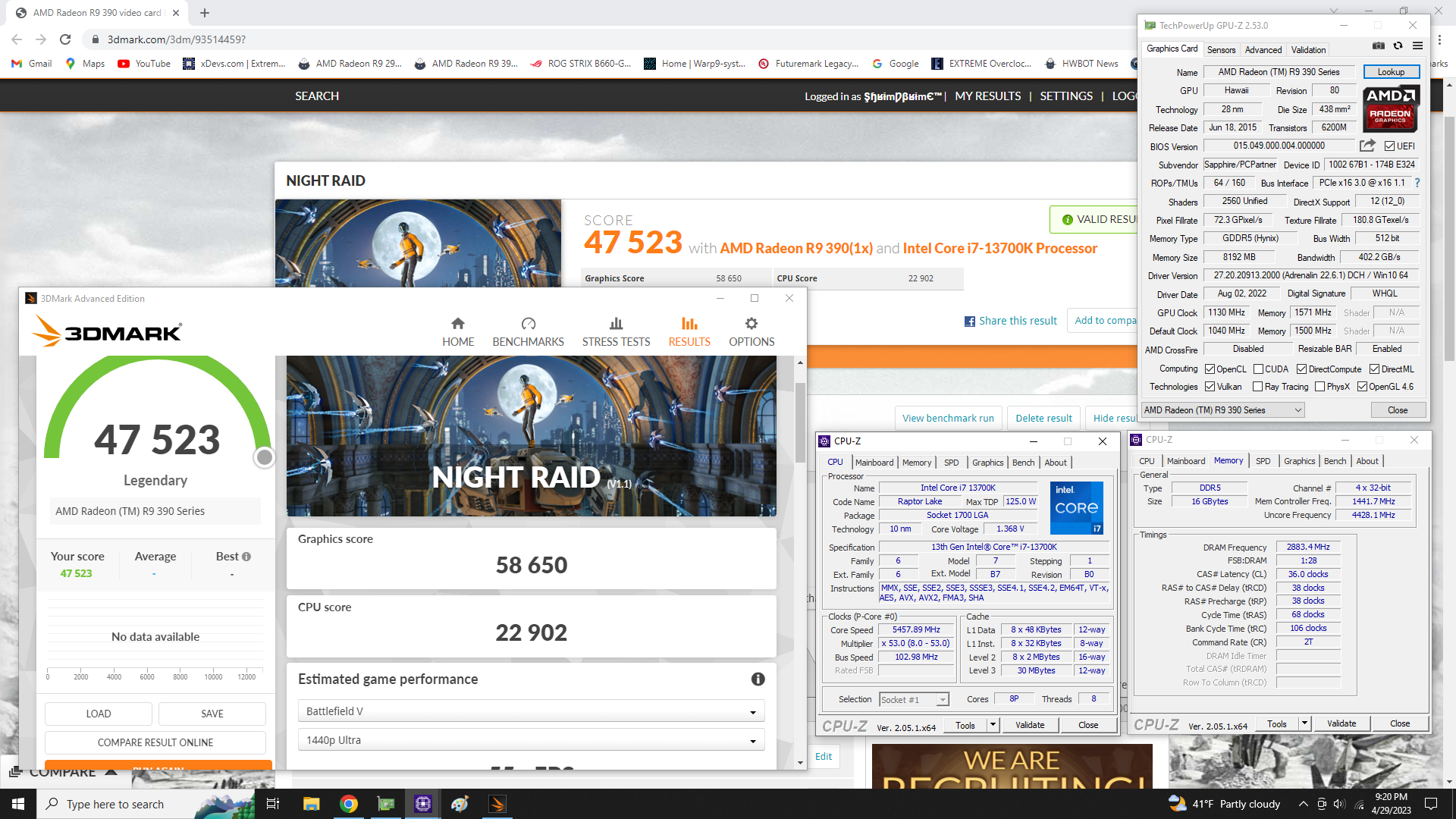Click the 3DMark results vertical scrollbar
Screen dimensions: 1456x819
(x=800, y=422)
